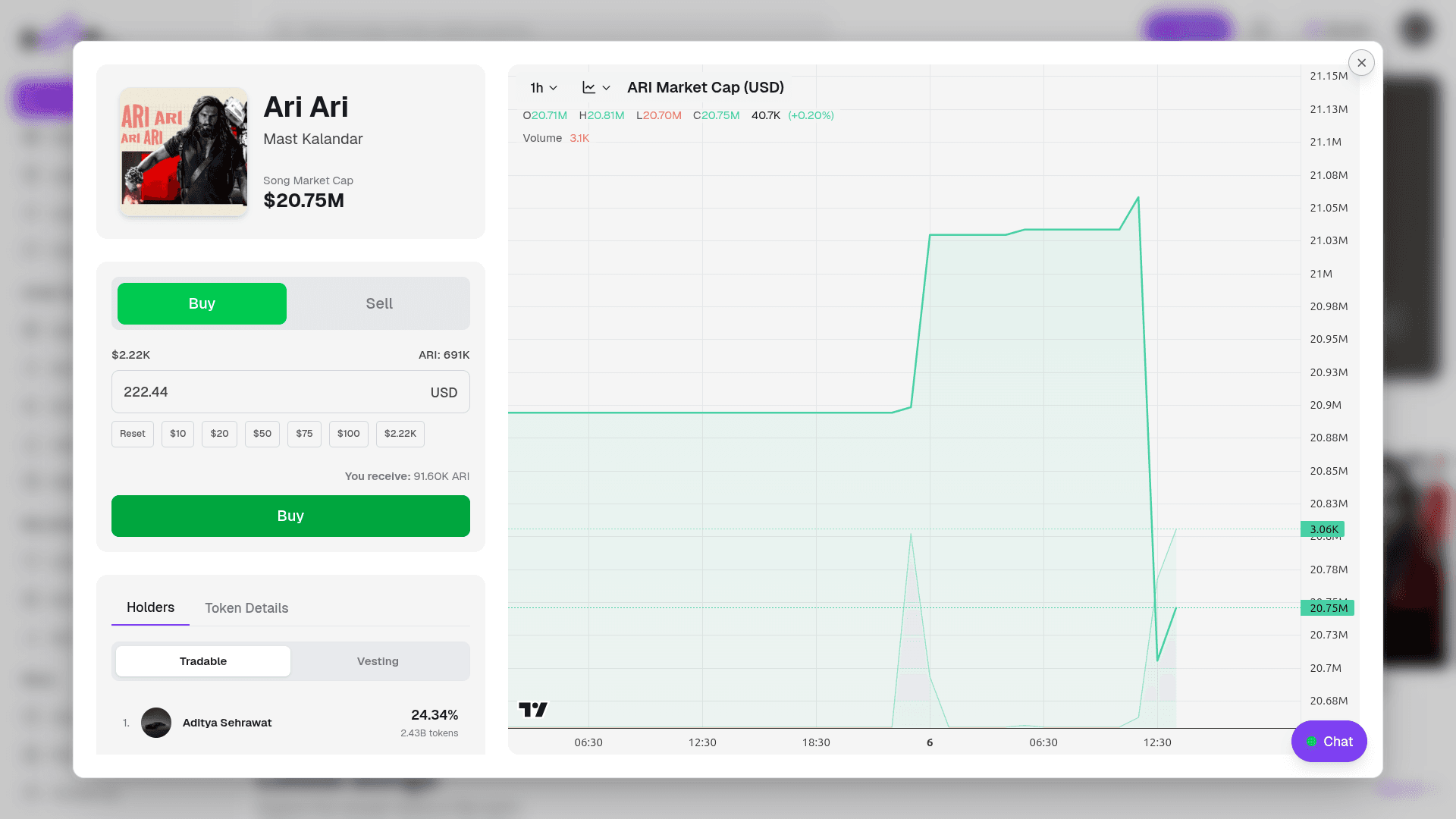Click the 24.34% holder share value
The width and height of the screenshot is (1456, 819).
click(x=435, y=715)
